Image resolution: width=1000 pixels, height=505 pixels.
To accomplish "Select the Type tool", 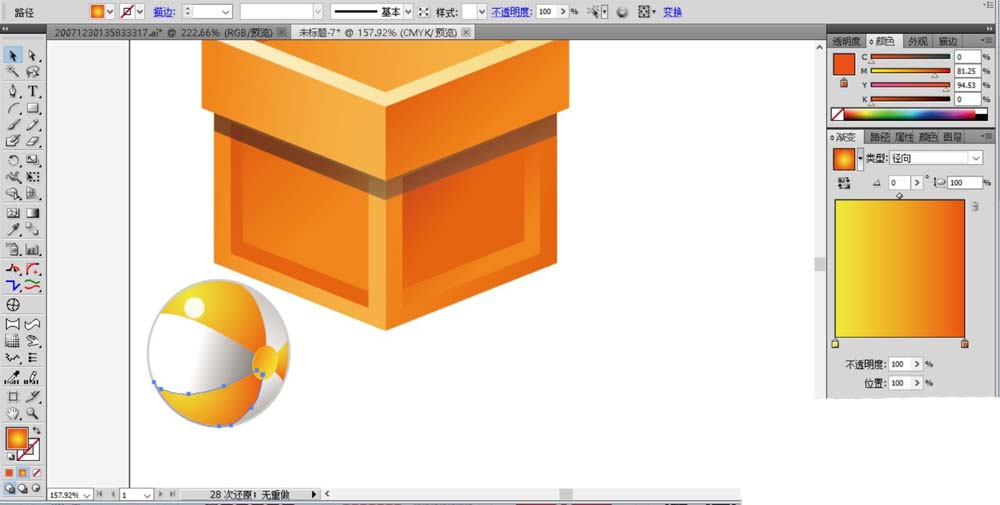I will 33,91.
